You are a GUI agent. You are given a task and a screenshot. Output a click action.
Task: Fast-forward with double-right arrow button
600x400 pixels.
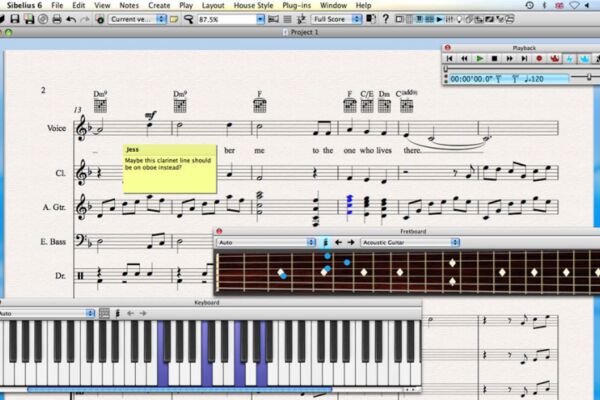pos(509,59)
